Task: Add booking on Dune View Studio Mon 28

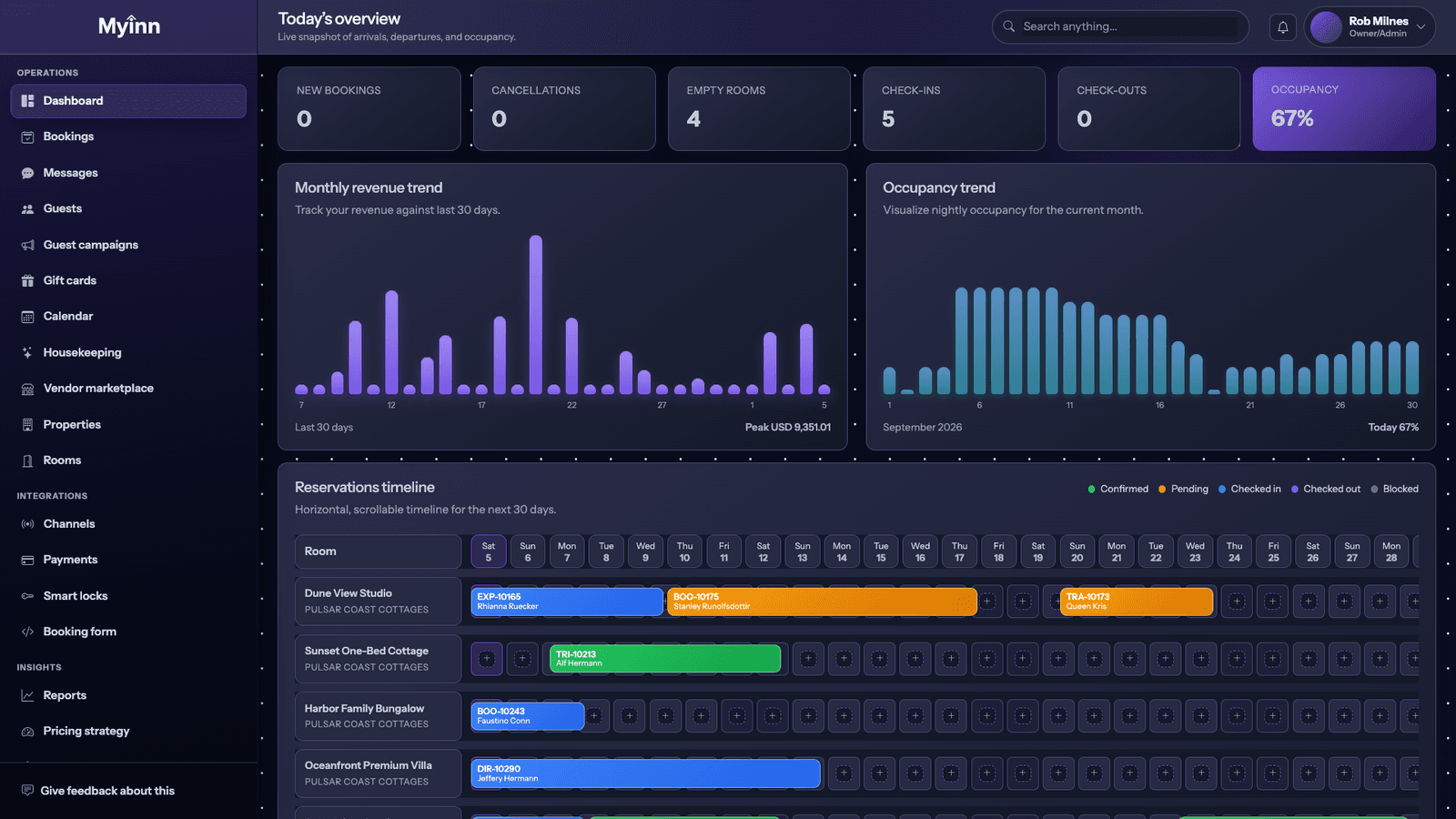Action: [x=1380, y=602]
